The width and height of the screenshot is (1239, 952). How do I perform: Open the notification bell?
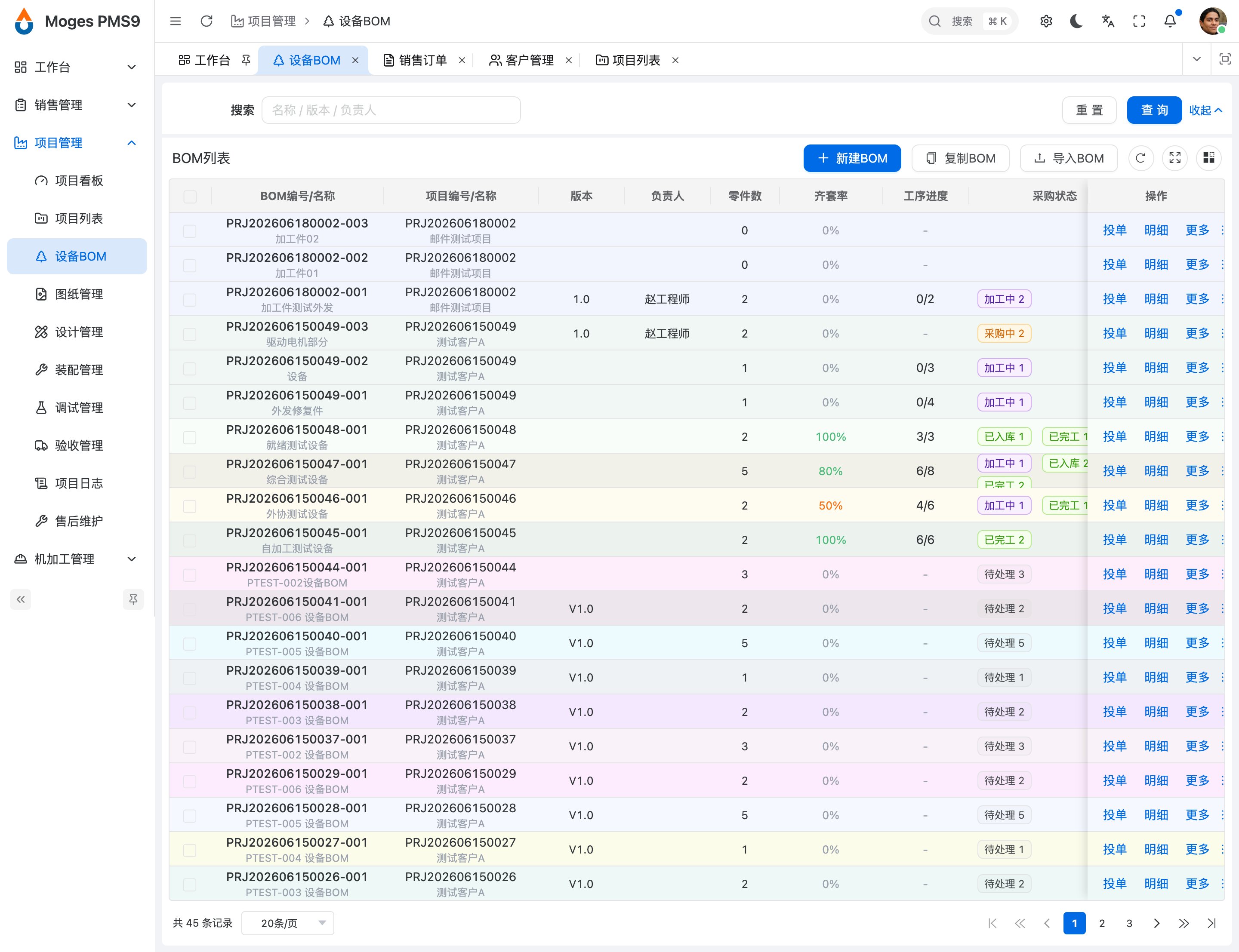1170,21
